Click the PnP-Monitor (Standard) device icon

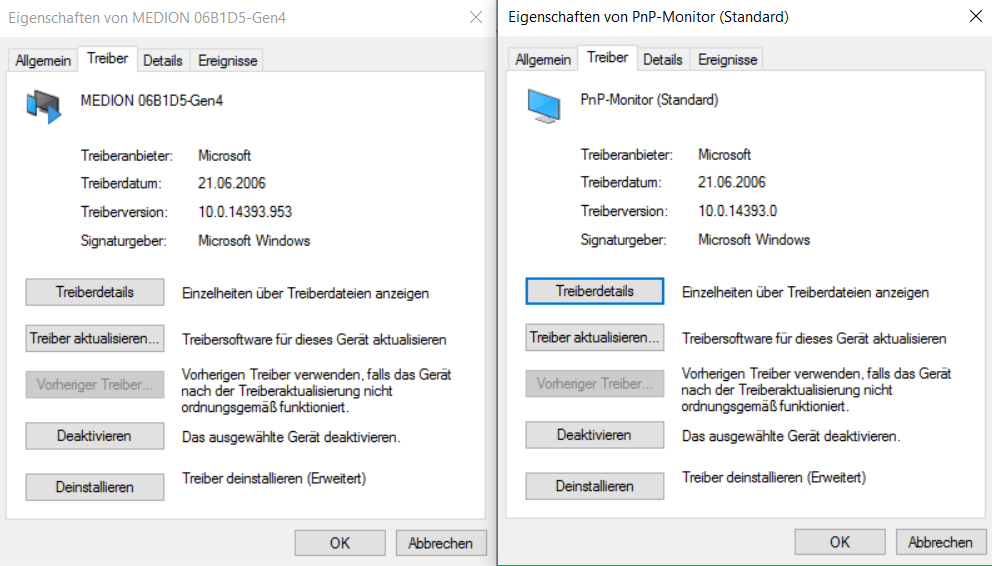(545, 105)
